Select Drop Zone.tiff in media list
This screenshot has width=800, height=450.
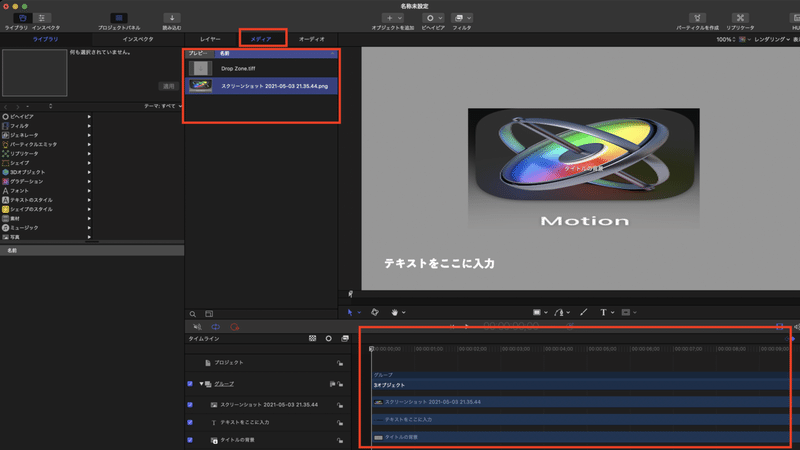tap(261, 68)
